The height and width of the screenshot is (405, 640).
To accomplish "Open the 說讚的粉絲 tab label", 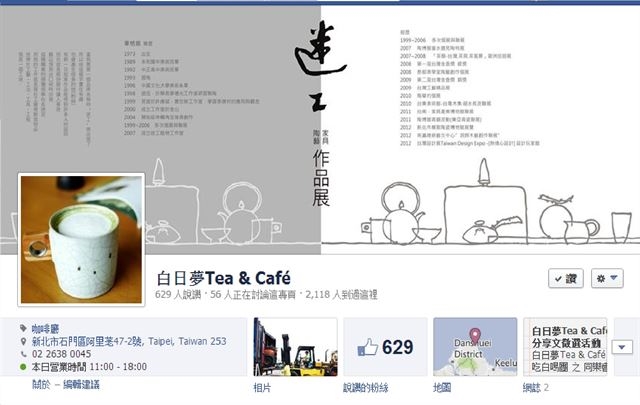I will pyautogui.click(x=366, y=387).
